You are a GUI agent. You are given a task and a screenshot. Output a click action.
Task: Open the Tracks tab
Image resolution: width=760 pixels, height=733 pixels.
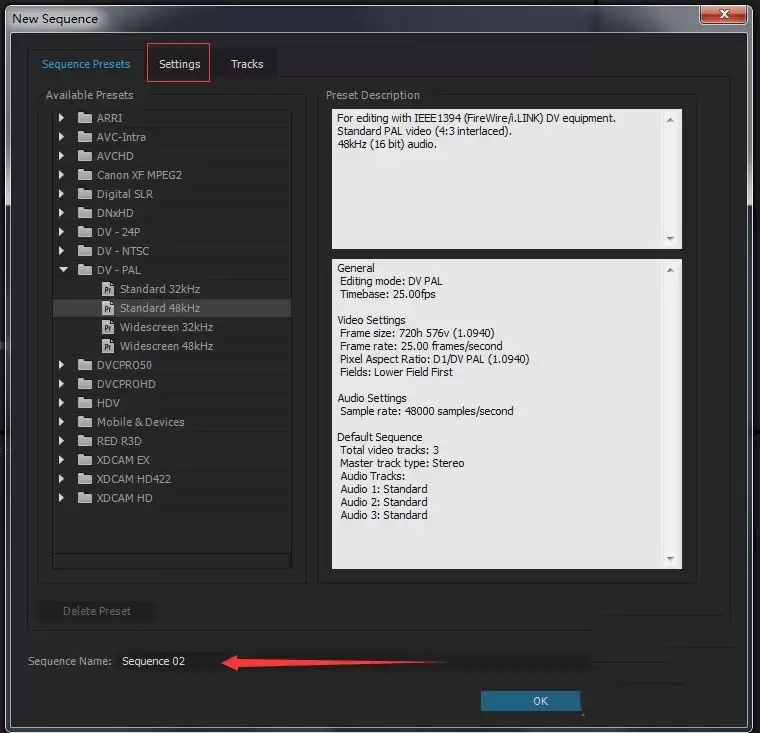pos(247,64)
